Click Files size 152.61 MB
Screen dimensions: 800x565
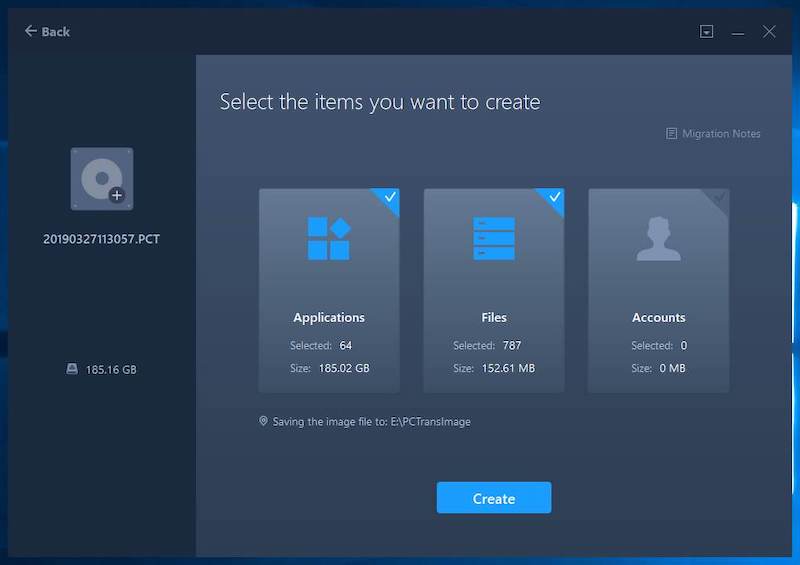click(x=508, y=369)
